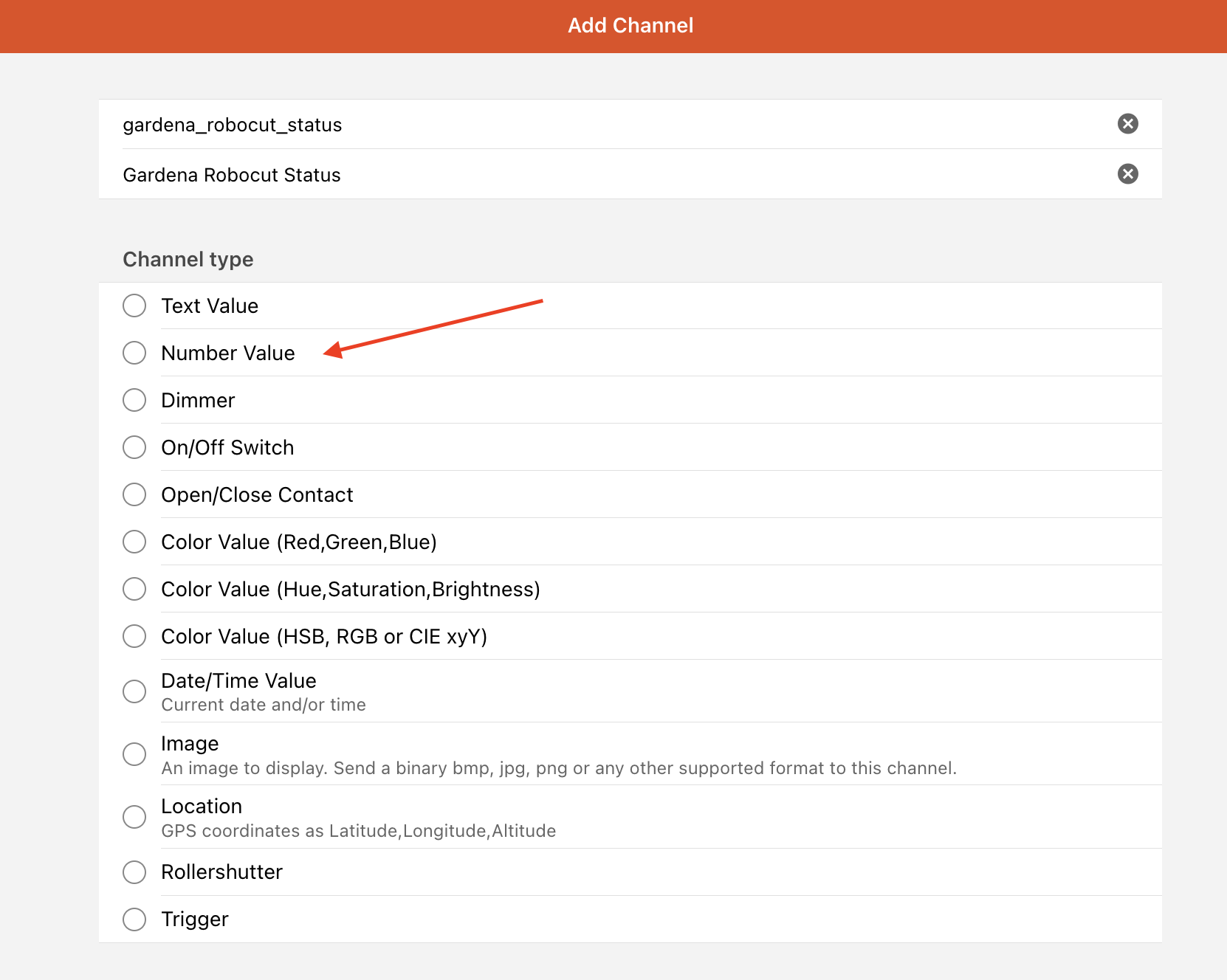
Task: Click the Channel type section heading
Action: pos(188,260)
